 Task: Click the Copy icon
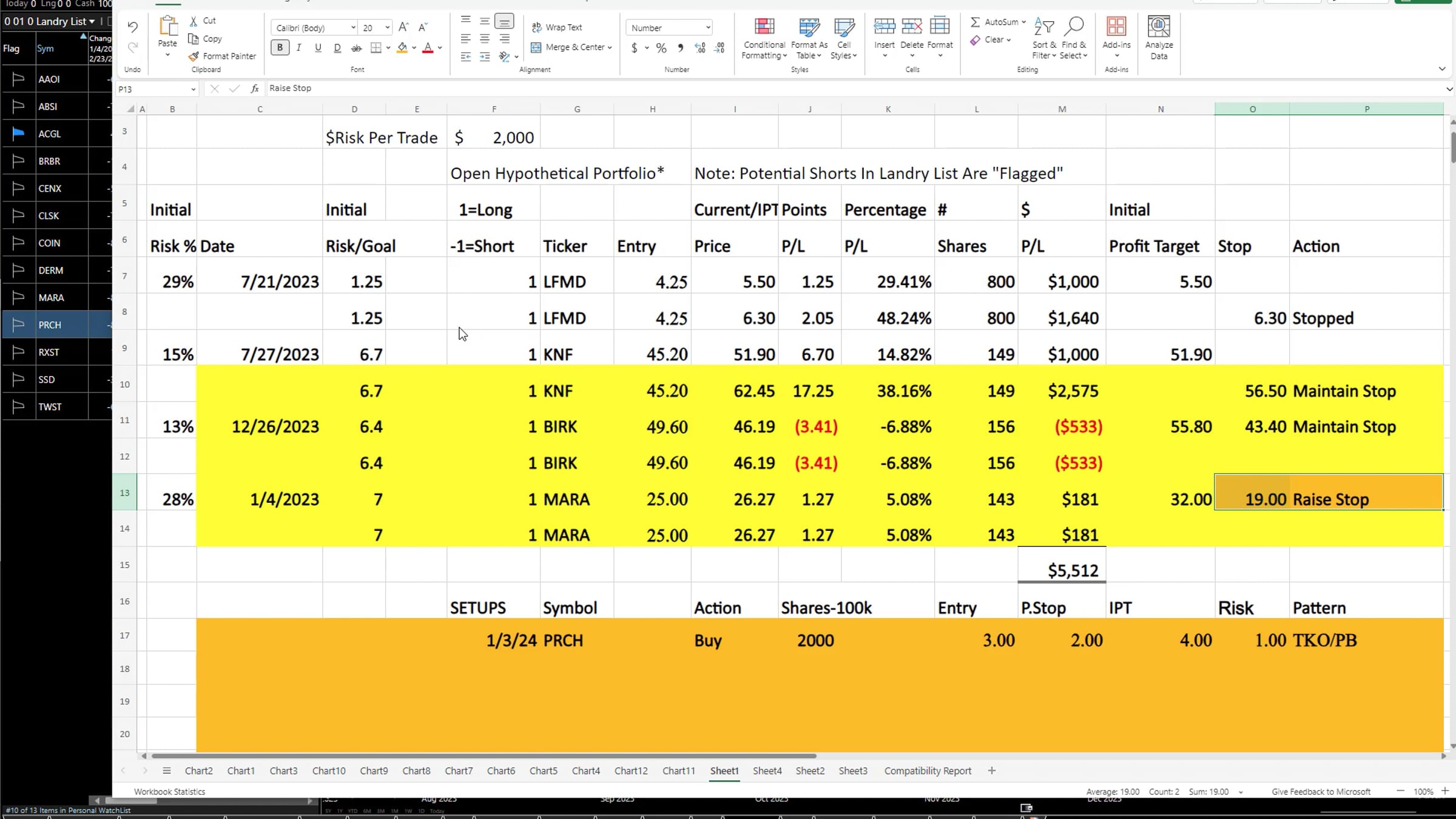coord(194,39)
